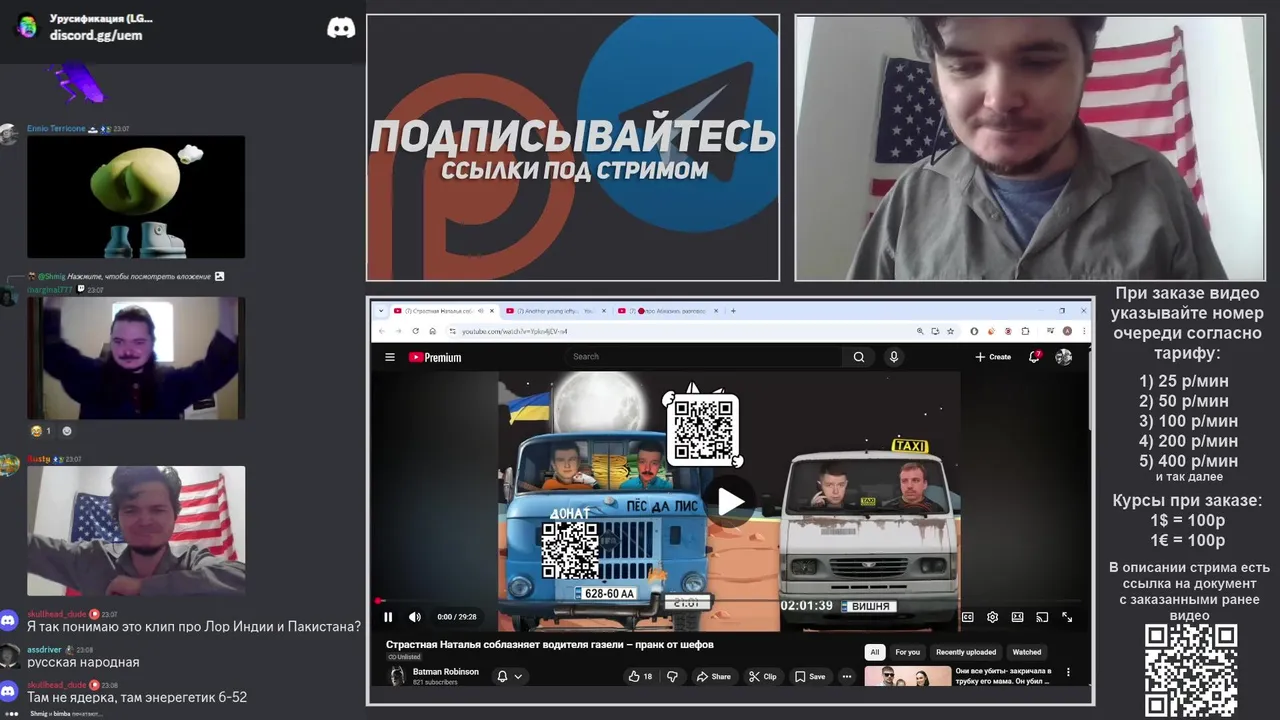Open marginal777's arms-raised image attachment
This screenshot has height=720, width=1280.
[136, 358]
